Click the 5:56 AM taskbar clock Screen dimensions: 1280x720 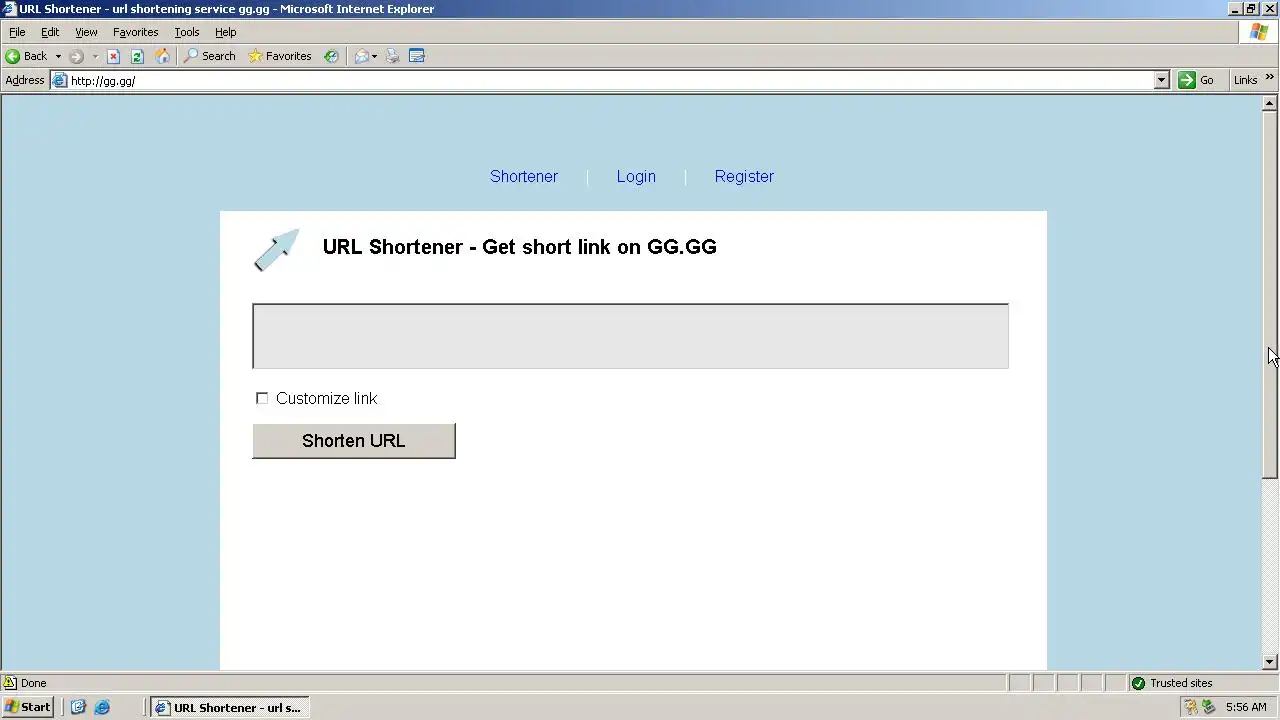tap(1246, 707)
